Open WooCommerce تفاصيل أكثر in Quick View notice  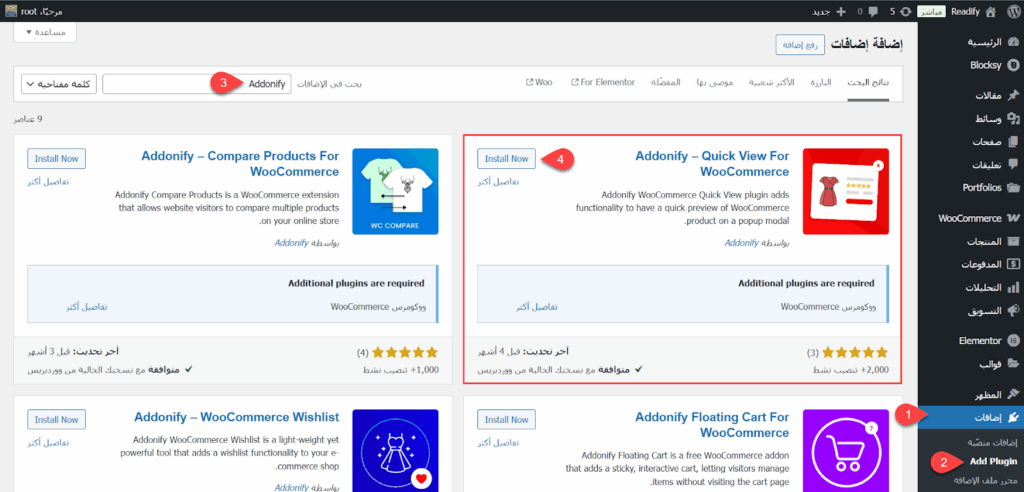(537, 306)
